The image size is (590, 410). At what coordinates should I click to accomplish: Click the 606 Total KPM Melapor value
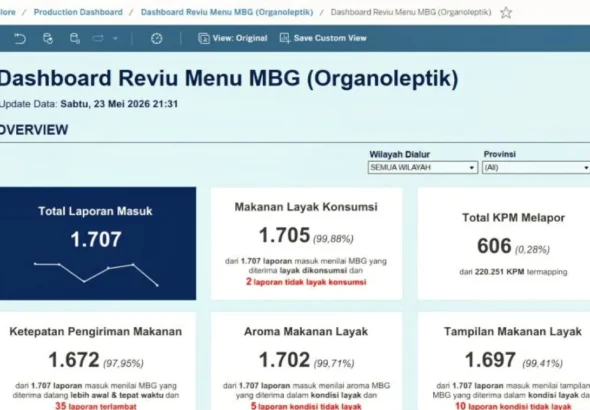point(494,246)
